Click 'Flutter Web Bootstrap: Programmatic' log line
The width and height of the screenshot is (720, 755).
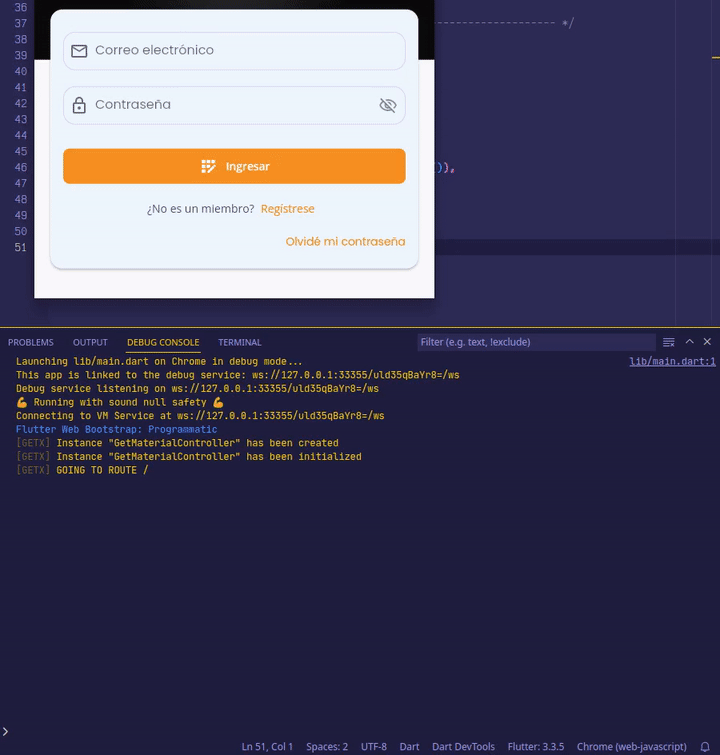pos(117,430)
